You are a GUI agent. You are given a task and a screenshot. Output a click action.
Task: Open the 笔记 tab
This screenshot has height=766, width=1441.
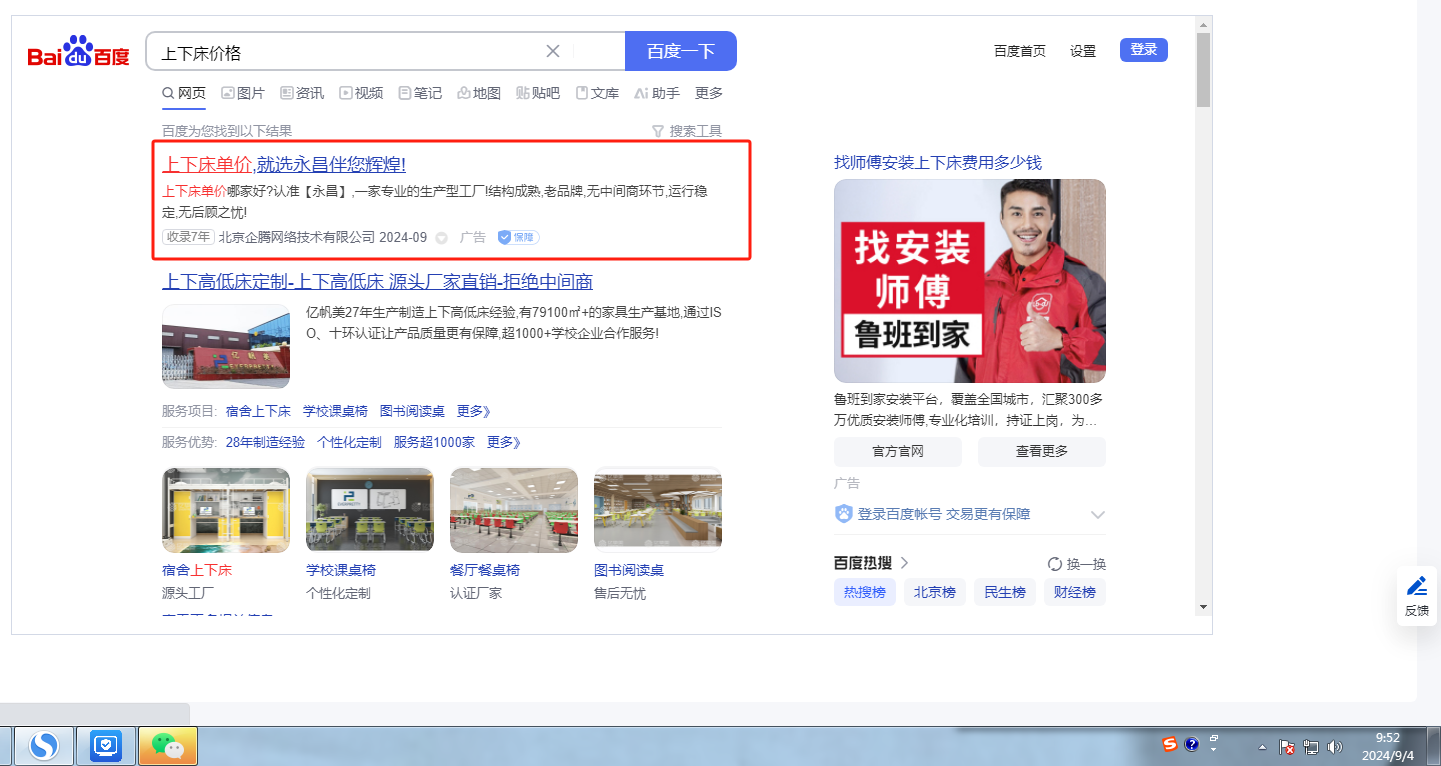click(420, 93)
